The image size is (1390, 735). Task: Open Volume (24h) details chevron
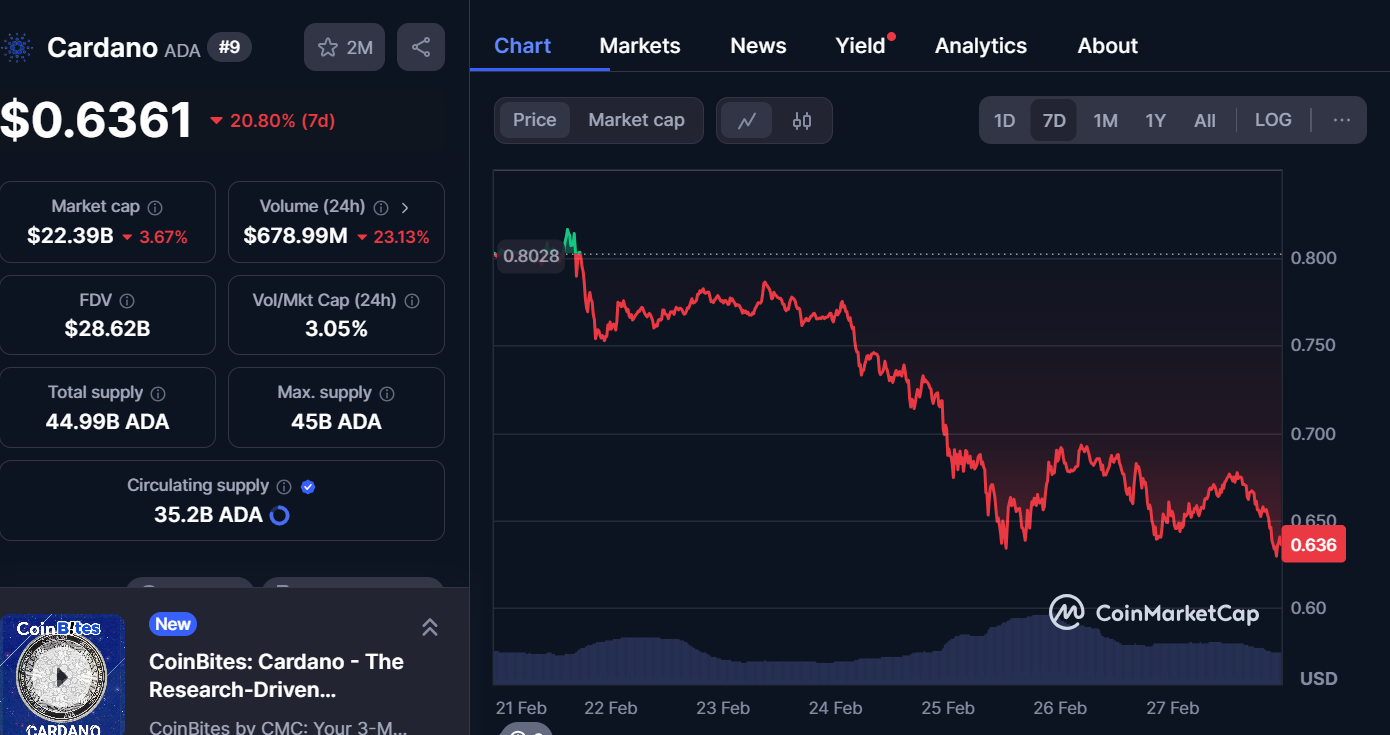click(405, 207)
